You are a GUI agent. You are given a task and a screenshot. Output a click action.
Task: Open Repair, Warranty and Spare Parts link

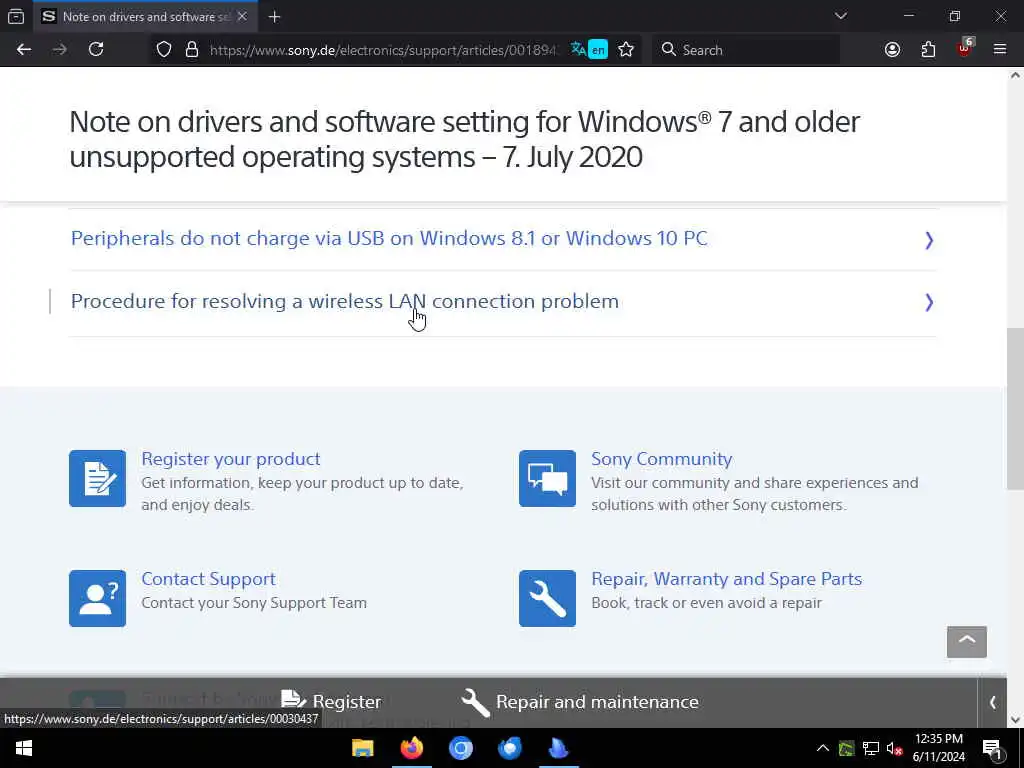pos(726,579)
